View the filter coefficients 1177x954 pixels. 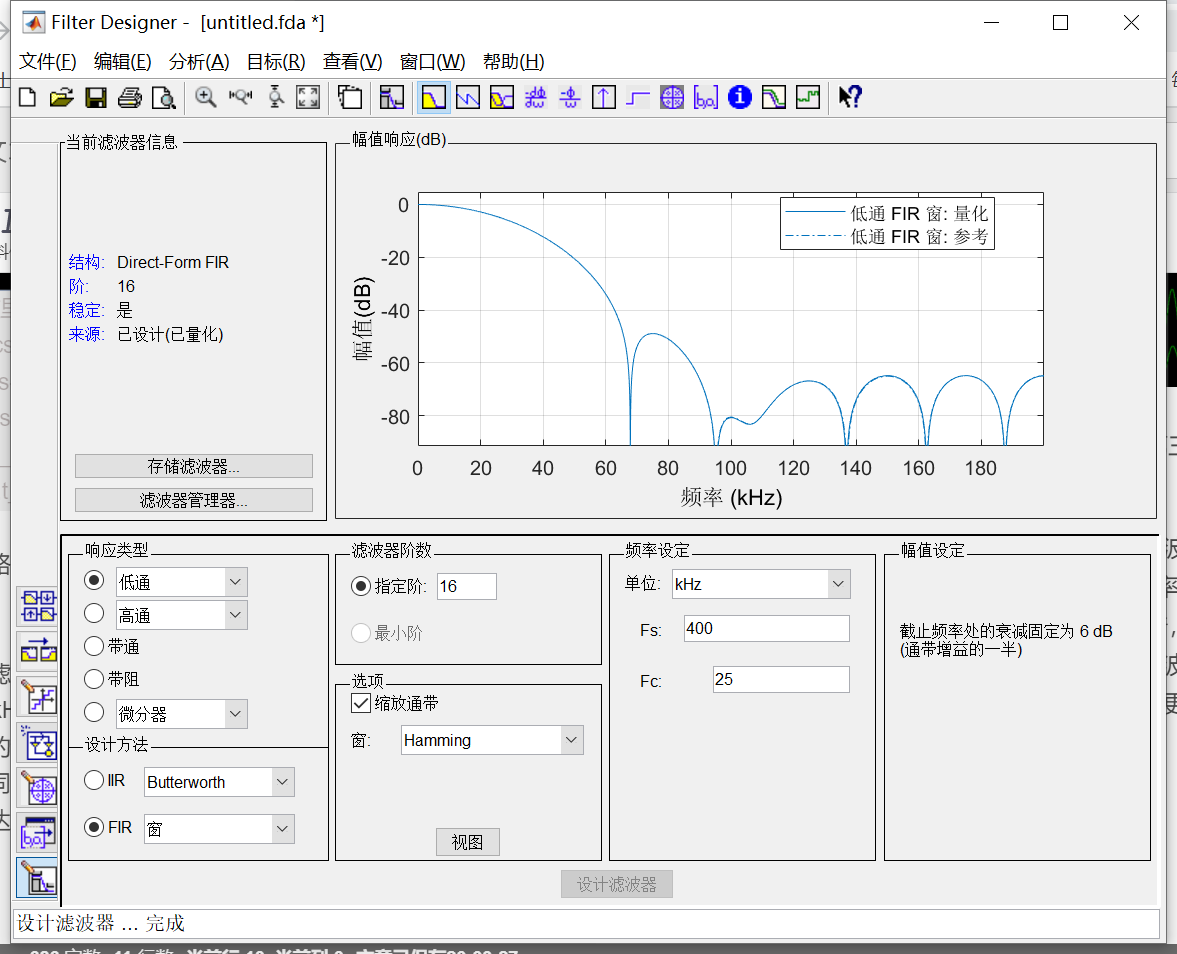tap(705, 97)
